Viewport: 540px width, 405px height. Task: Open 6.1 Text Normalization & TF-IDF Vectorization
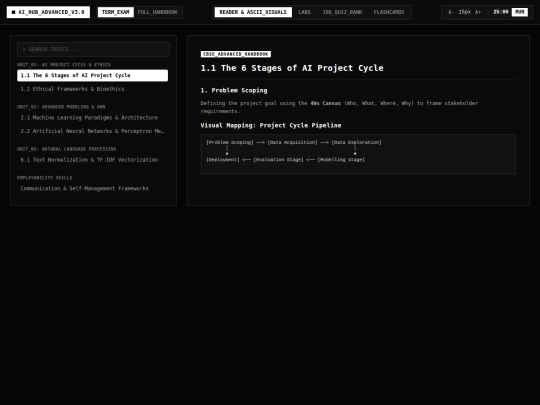pos(93,160)
